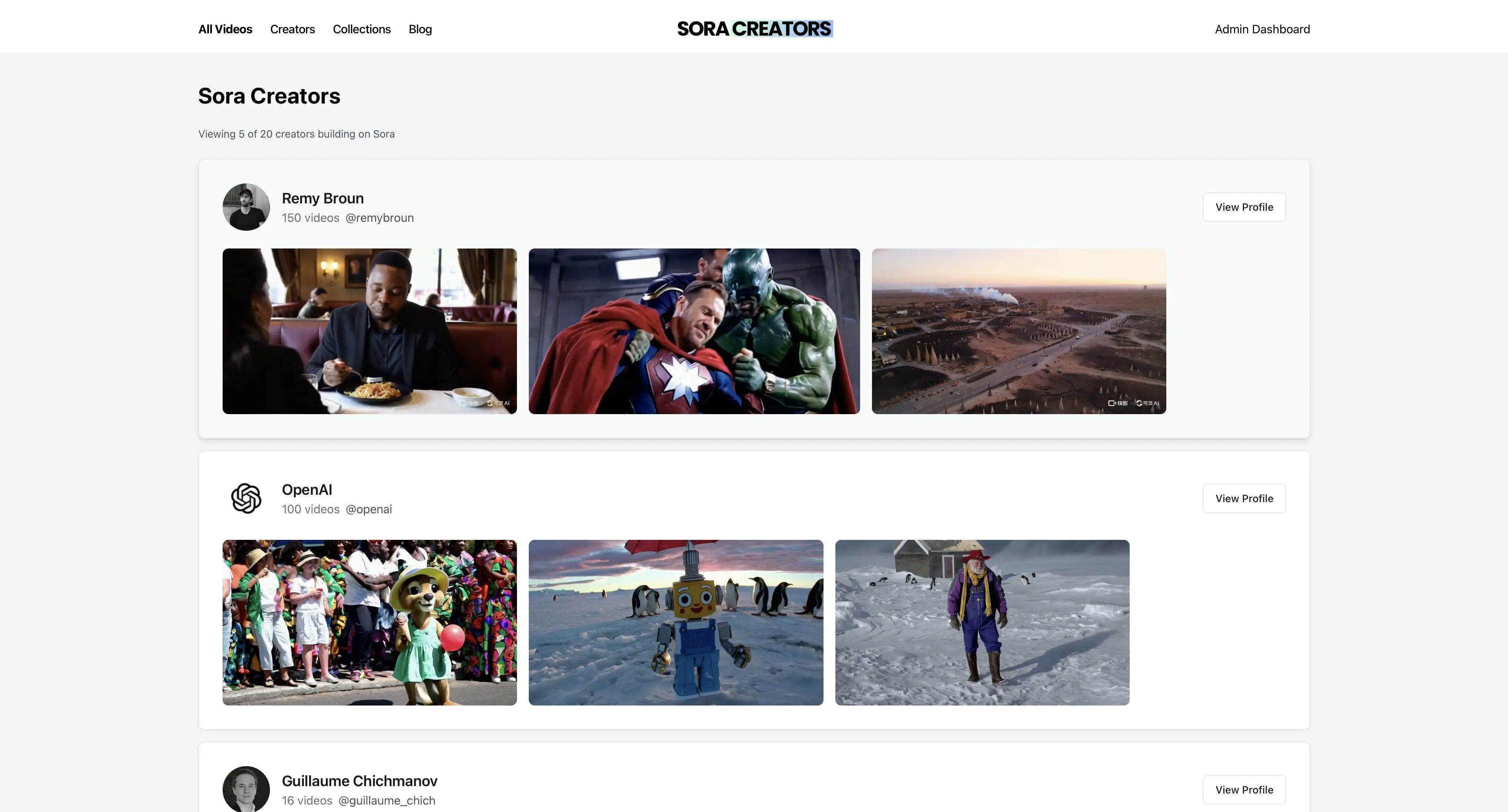Image resolution: width=1508 pixels, height=812 pixels.
Task: Click the @remybroun handle
Action: 379,218
